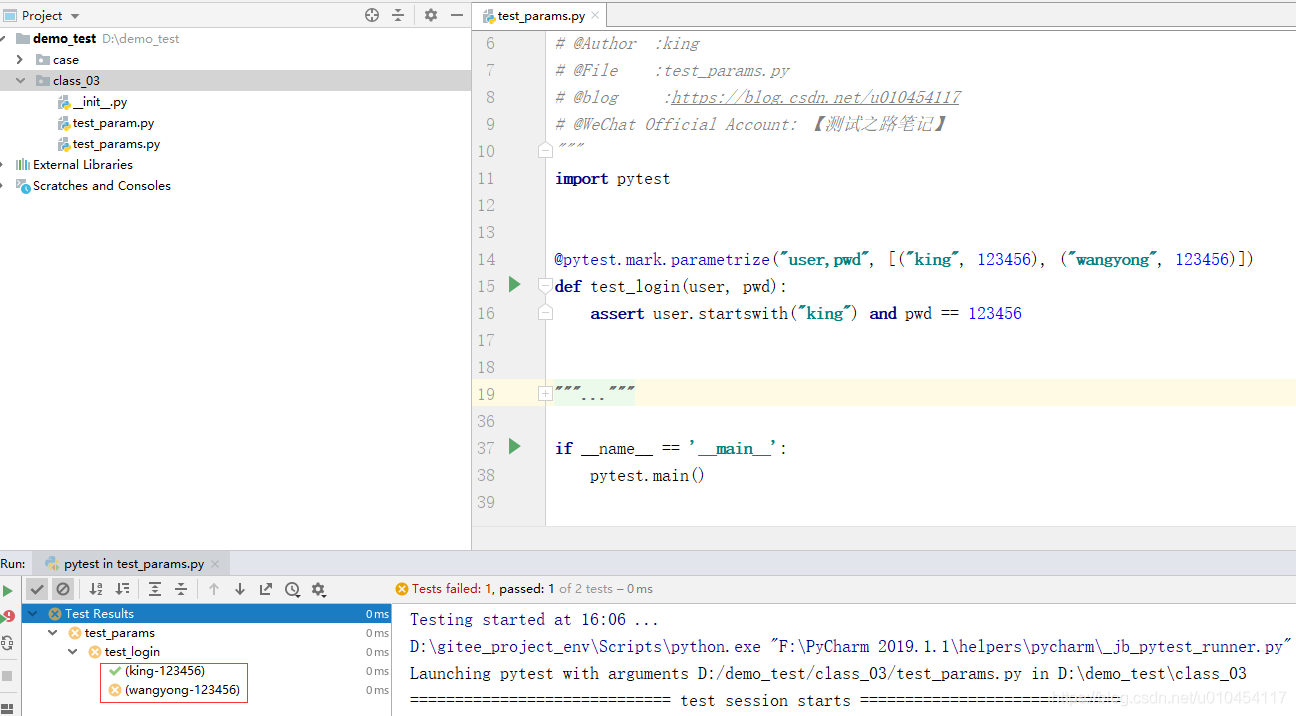Rerun failed tests in Run panel
The image size is (1296, 716).
8,616
